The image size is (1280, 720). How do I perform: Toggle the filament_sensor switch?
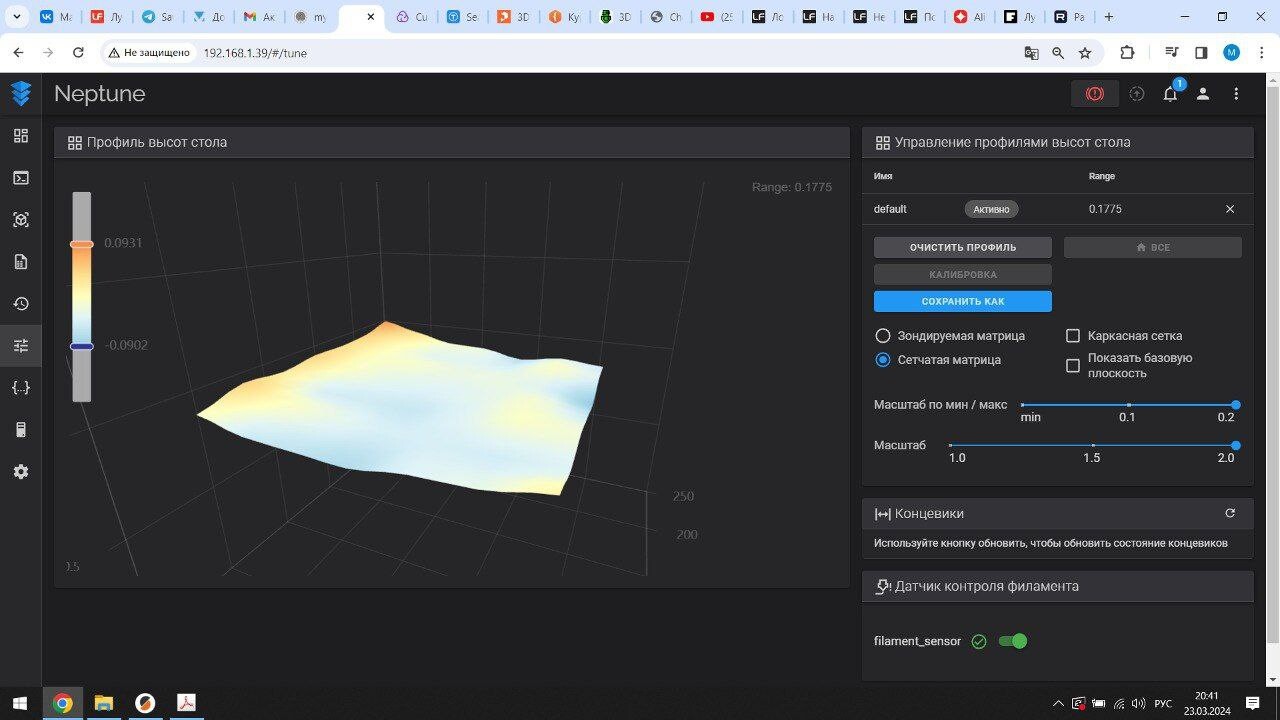click(1013, 641)
